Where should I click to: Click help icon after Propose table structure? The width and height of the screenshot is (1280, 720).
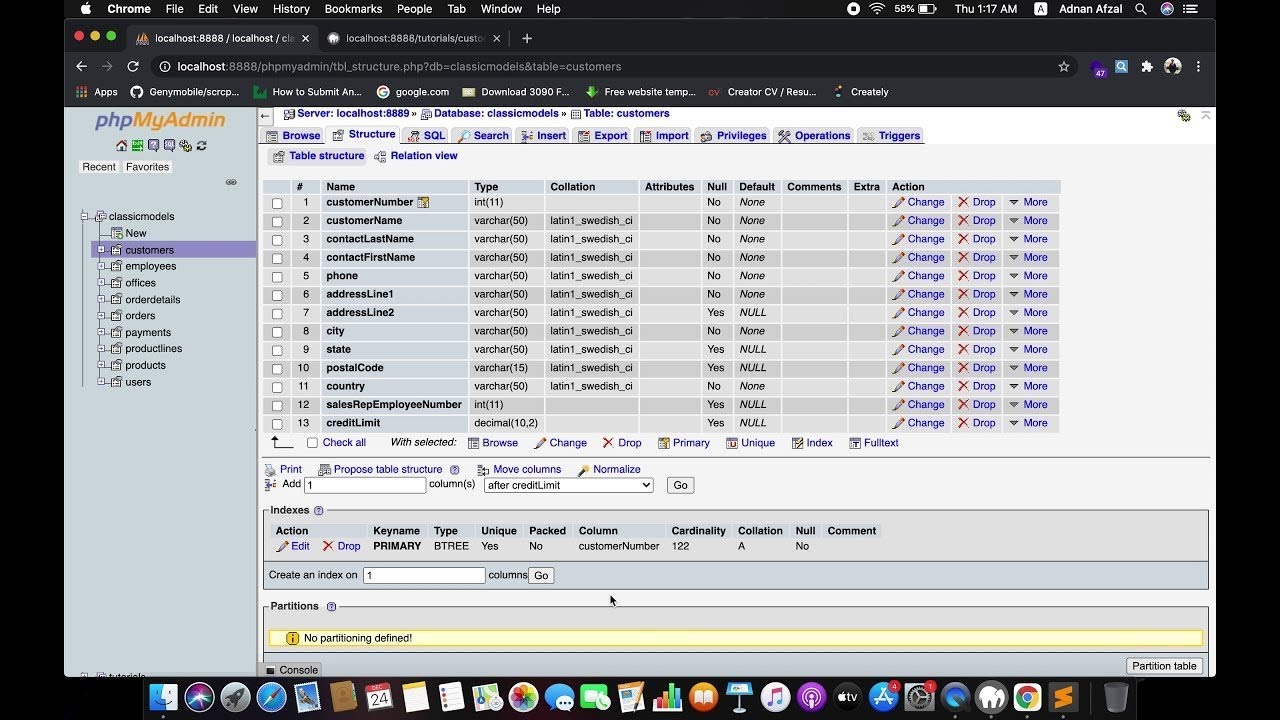(x=454, y=469)
